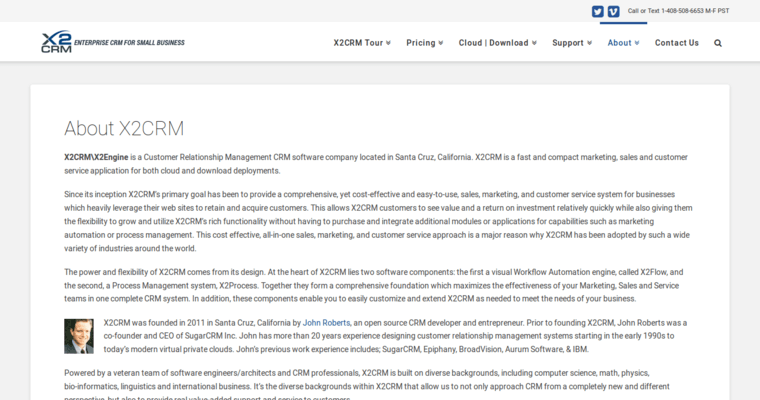Click the X2CRM logo

click(56, 42)
